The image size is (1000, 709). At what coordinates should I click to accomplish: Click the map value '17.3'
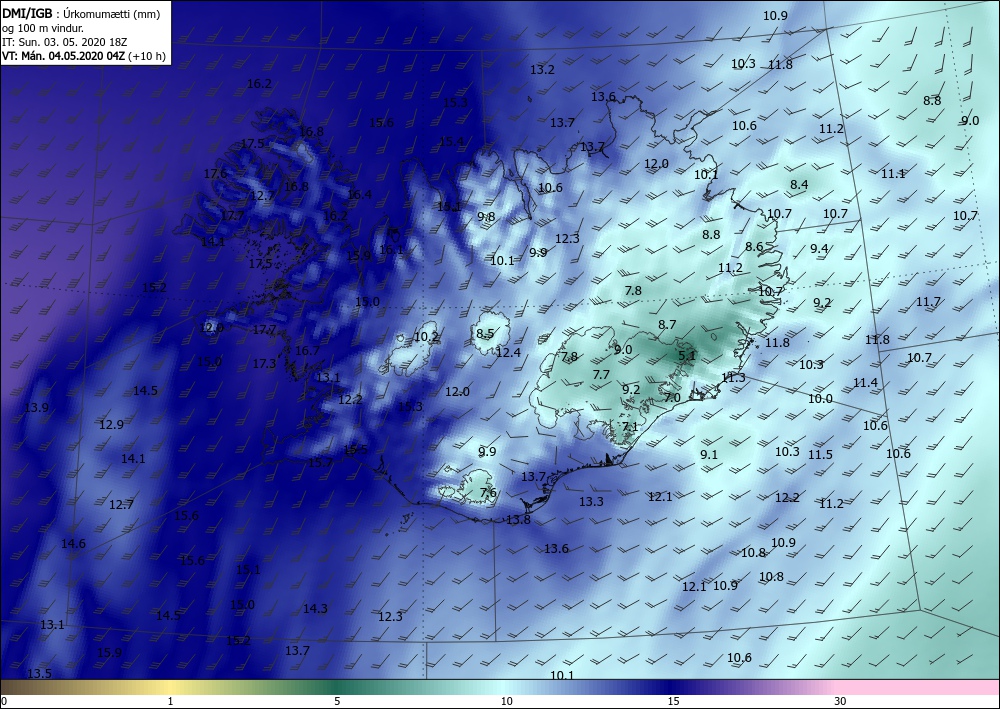point(265,364)
